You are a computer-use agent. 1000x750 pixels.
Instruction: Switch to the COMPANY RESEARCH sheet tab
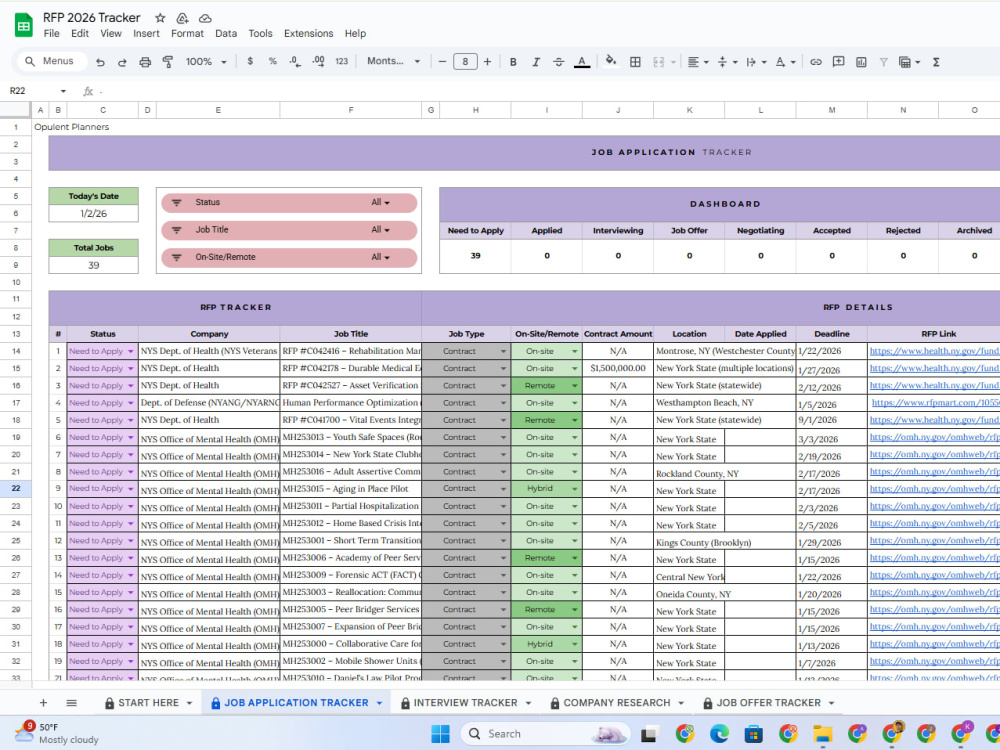[617, 703]
